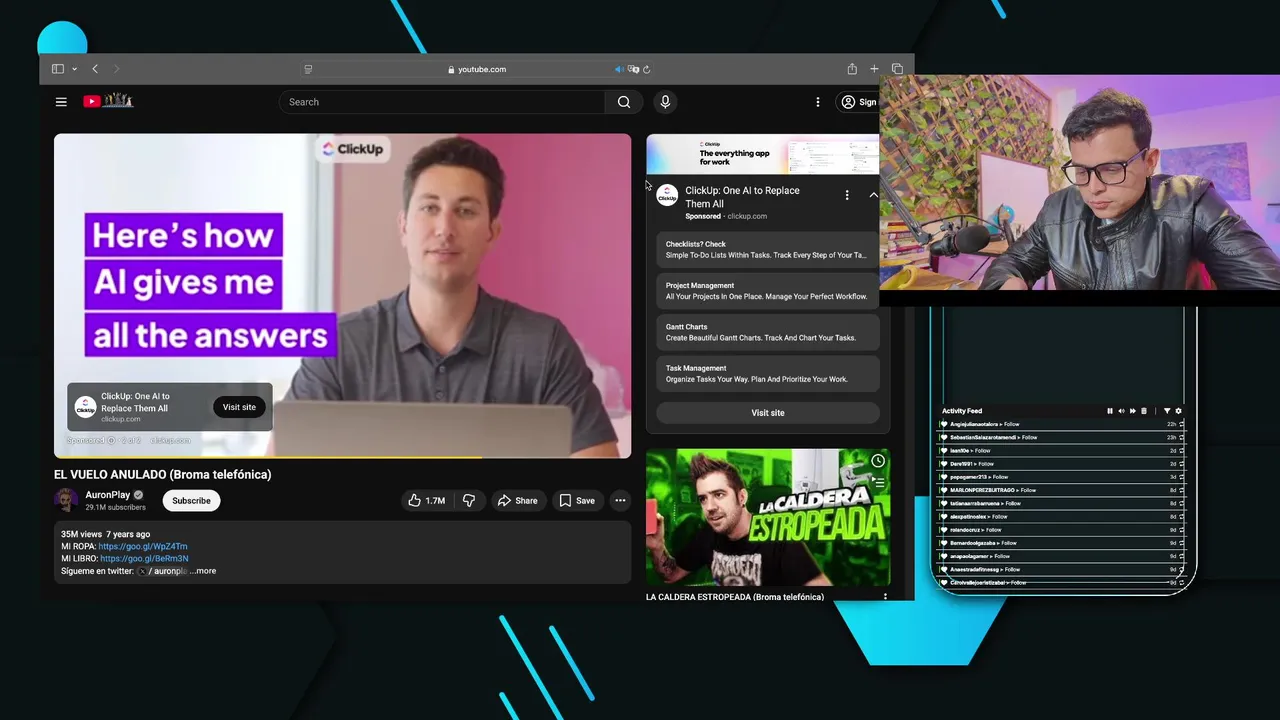Dislike the video

[469, 500]
